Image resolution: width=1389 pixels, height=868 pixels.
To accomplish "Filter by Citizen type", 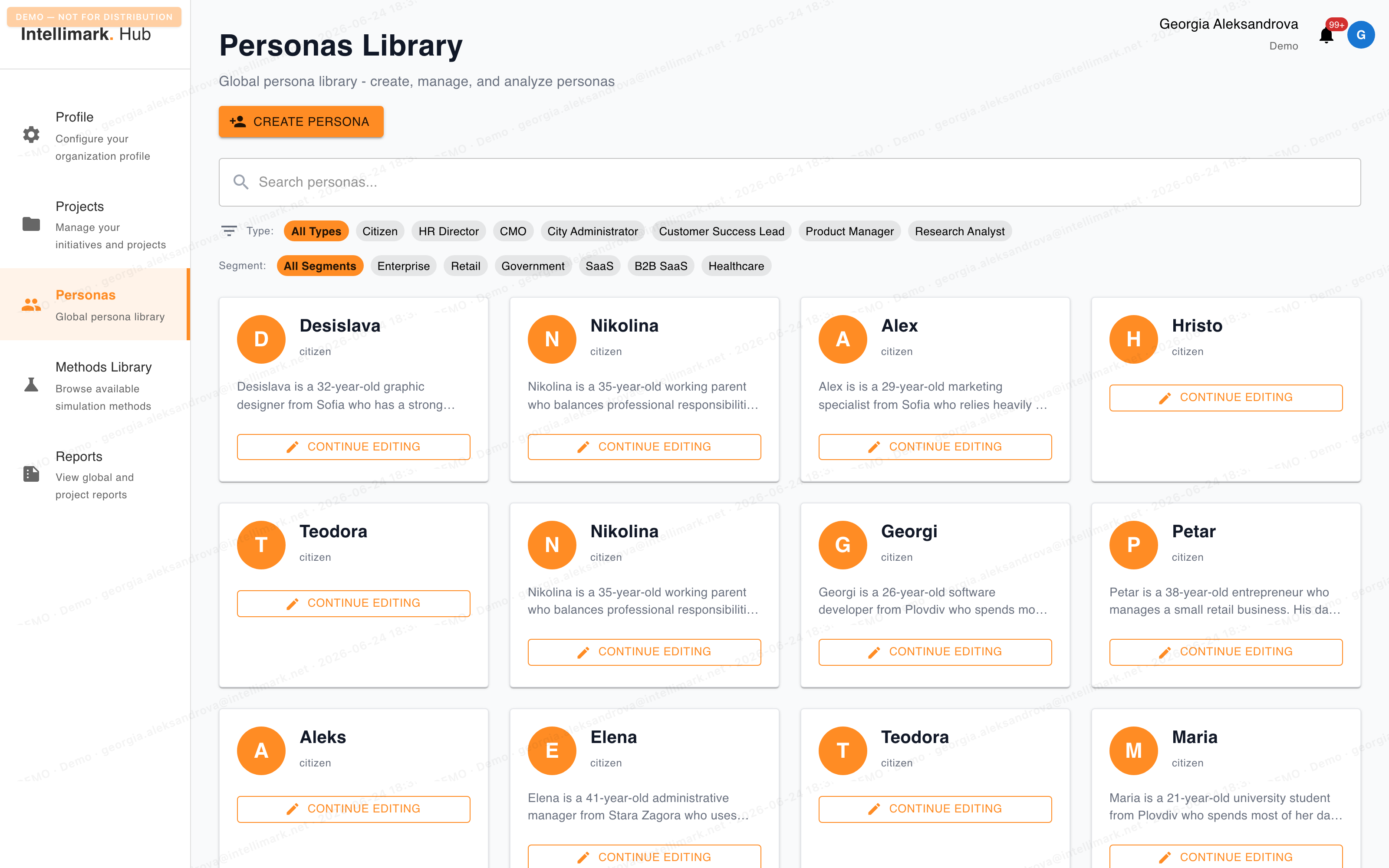I will click(x=380, y=231).
